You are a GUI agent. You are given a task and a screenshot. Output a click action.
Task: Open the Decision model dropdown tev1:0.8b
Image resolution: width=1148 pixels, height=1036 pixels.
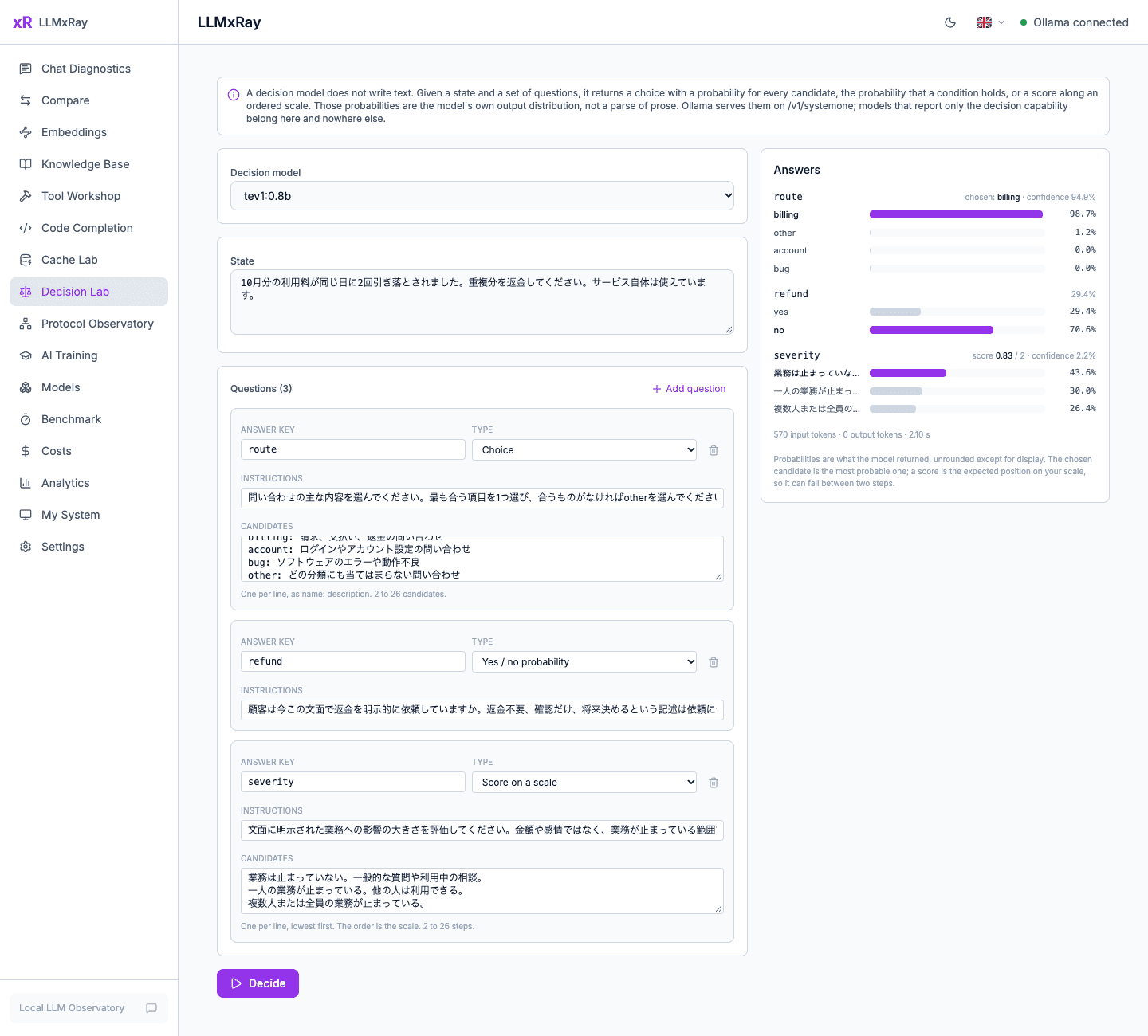pos(482,196)
